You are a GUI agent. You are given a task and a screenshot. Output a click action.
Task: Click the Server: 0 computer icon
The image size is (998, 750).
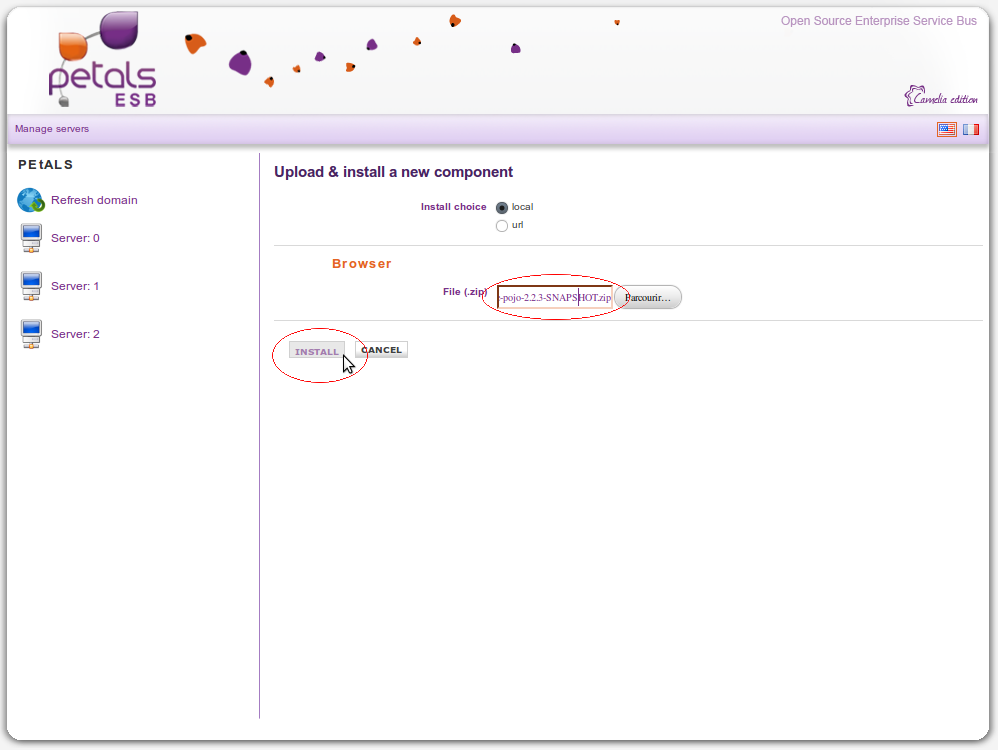[31, 239]
